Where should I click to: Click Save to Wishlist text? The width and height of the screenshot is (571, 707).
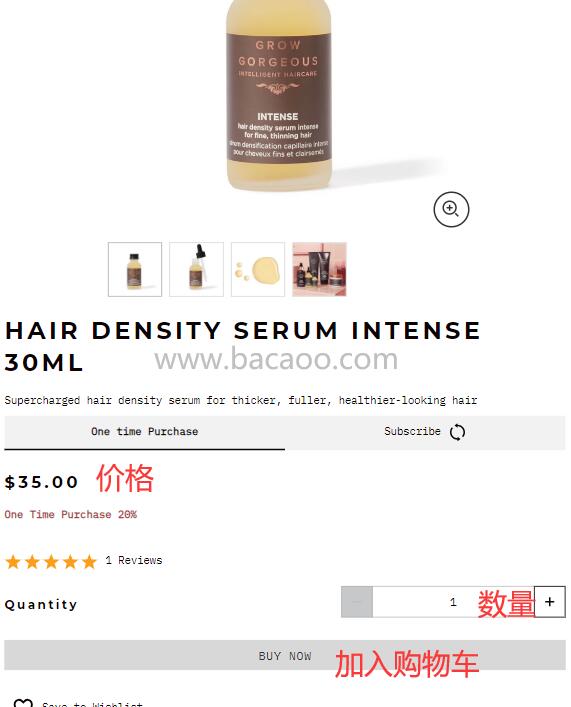coord(92,704)
